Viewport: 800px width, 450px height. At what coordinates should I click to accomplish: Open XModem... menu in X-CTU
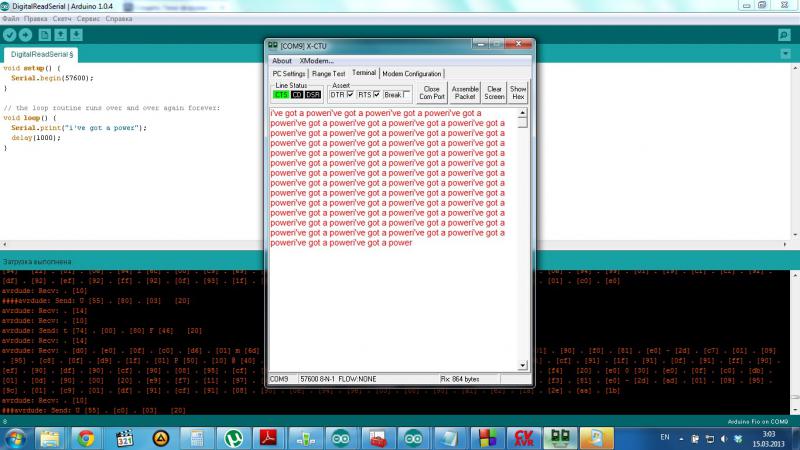(x=316, y=61)
